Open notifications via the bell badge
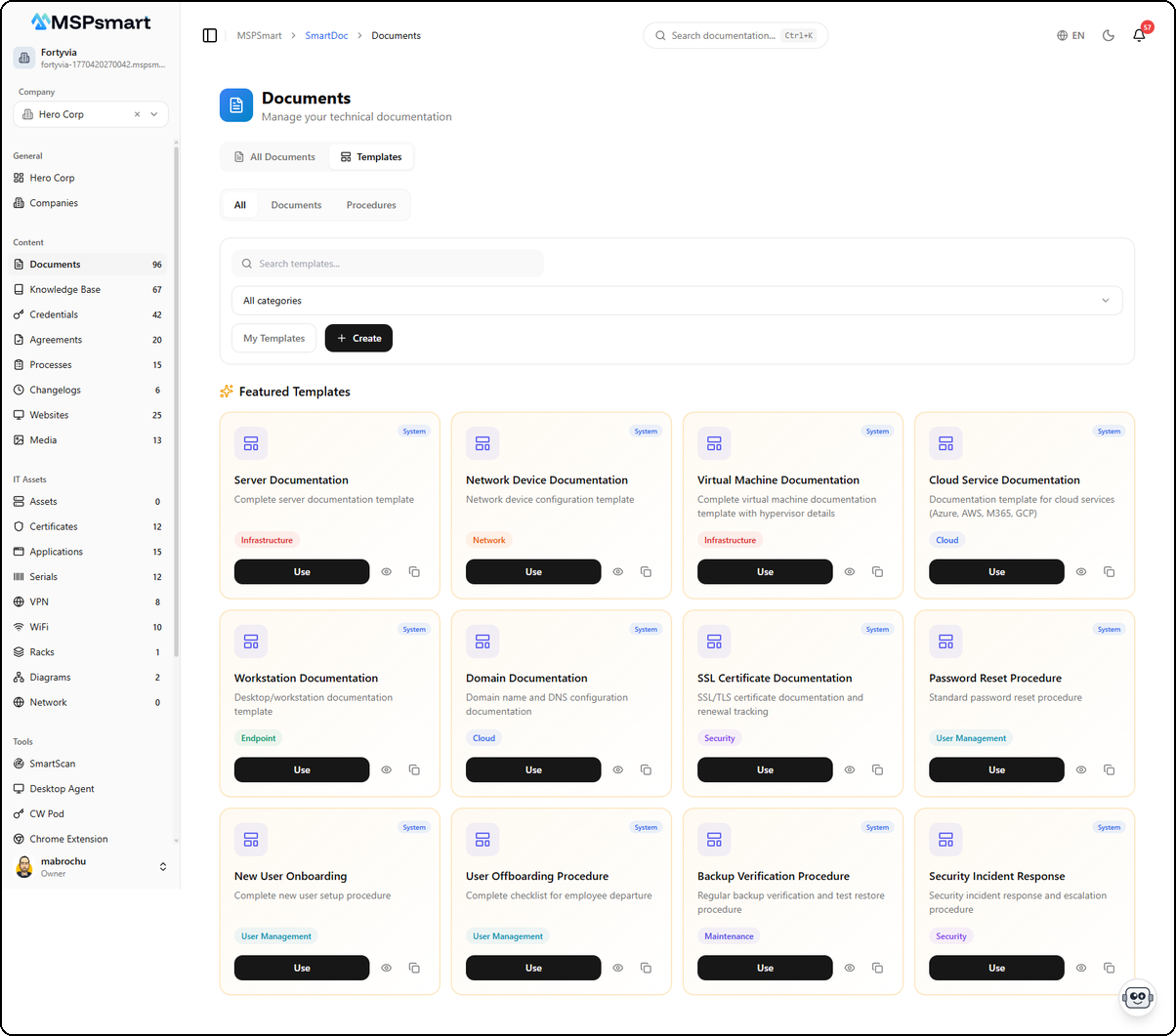The height and width of the screenshot is (1036, 1176). (1141, 35)
